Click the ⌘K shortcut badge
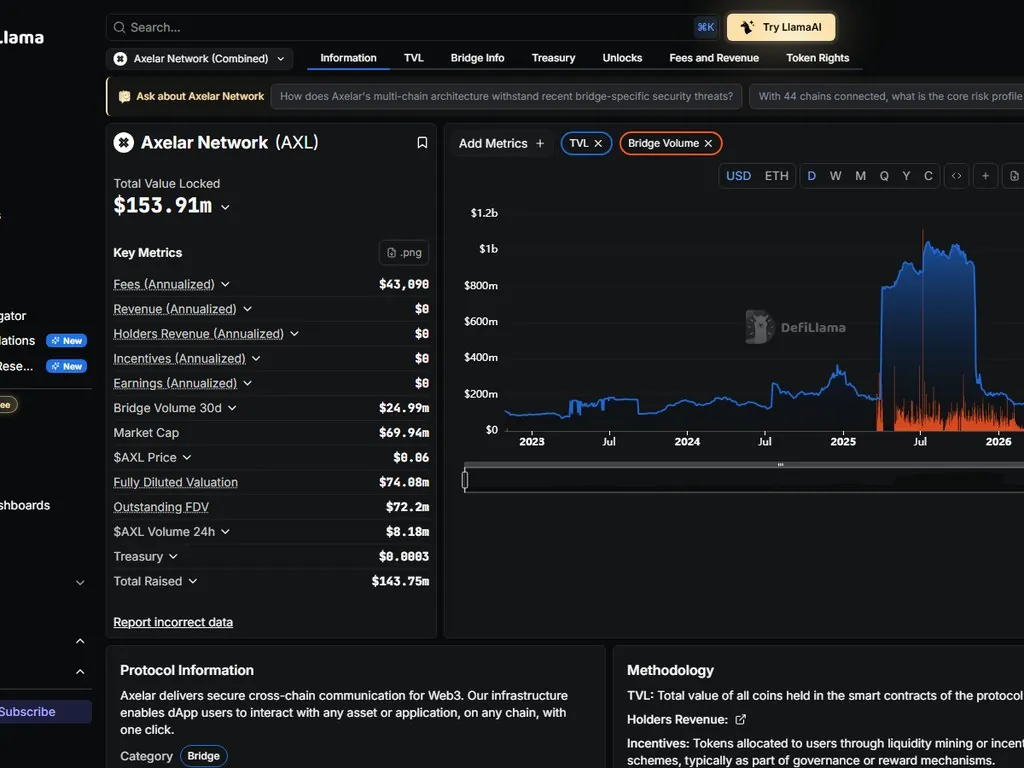The width and height of the screenshot is (1024, 768). (x=705, y=27)
